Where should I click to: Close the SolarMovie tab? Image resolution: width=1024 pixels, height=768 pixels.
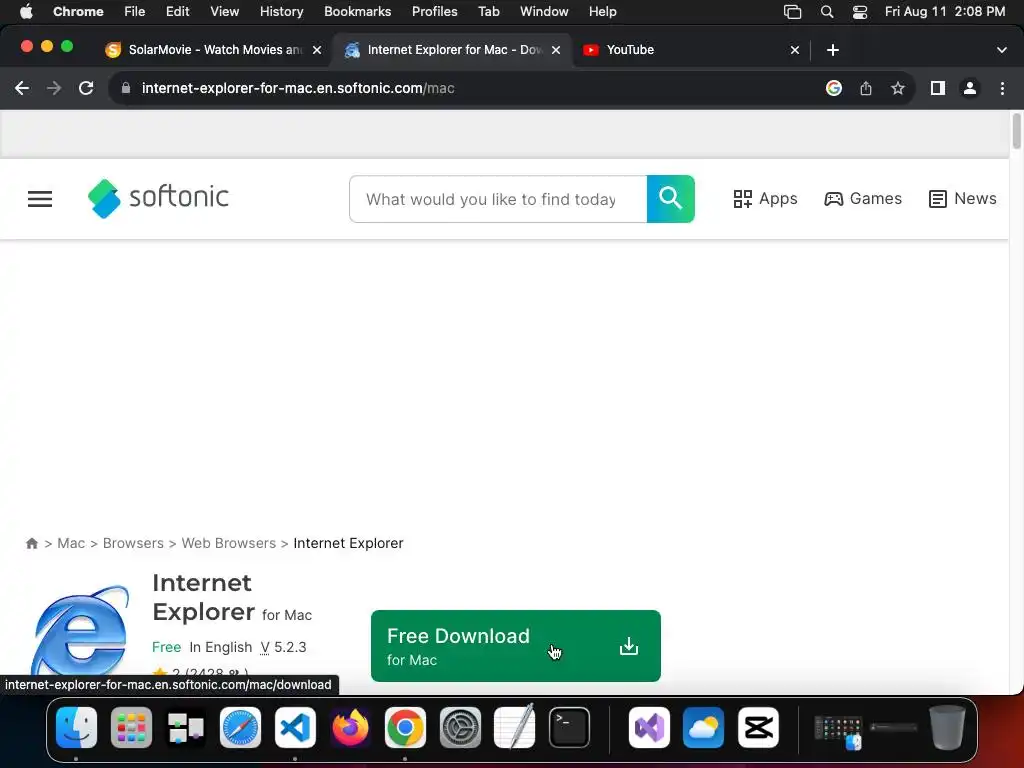317,50
